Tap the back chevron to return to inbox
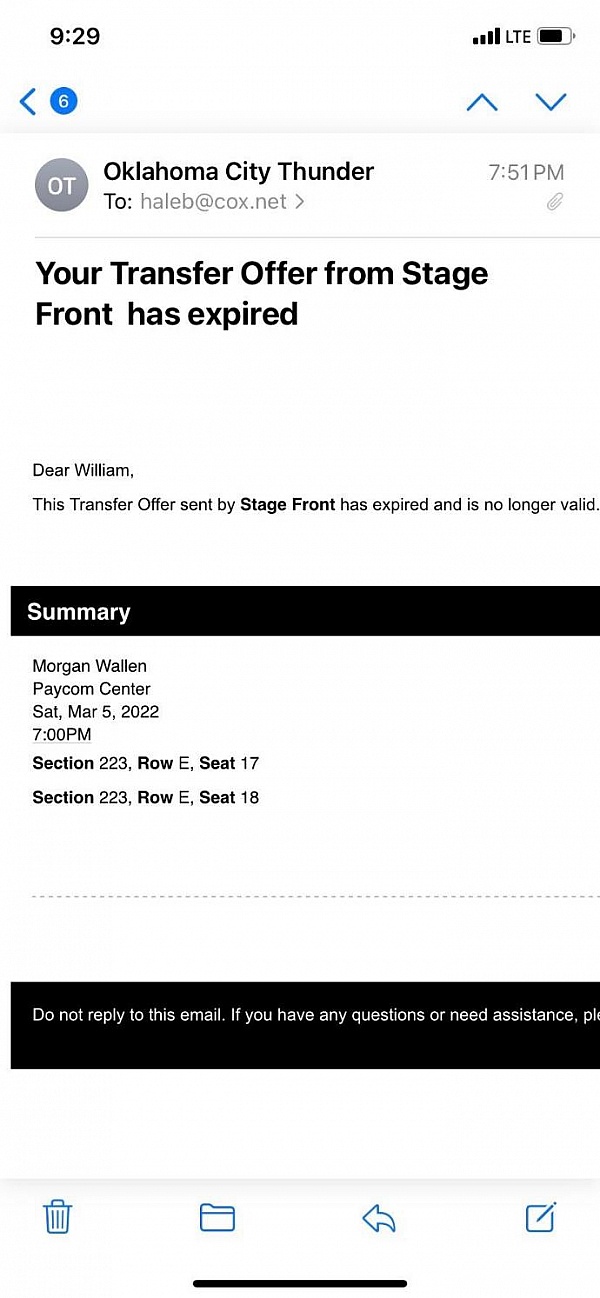The height and width of the screenshot is (1298, 600). pos(28,101)
